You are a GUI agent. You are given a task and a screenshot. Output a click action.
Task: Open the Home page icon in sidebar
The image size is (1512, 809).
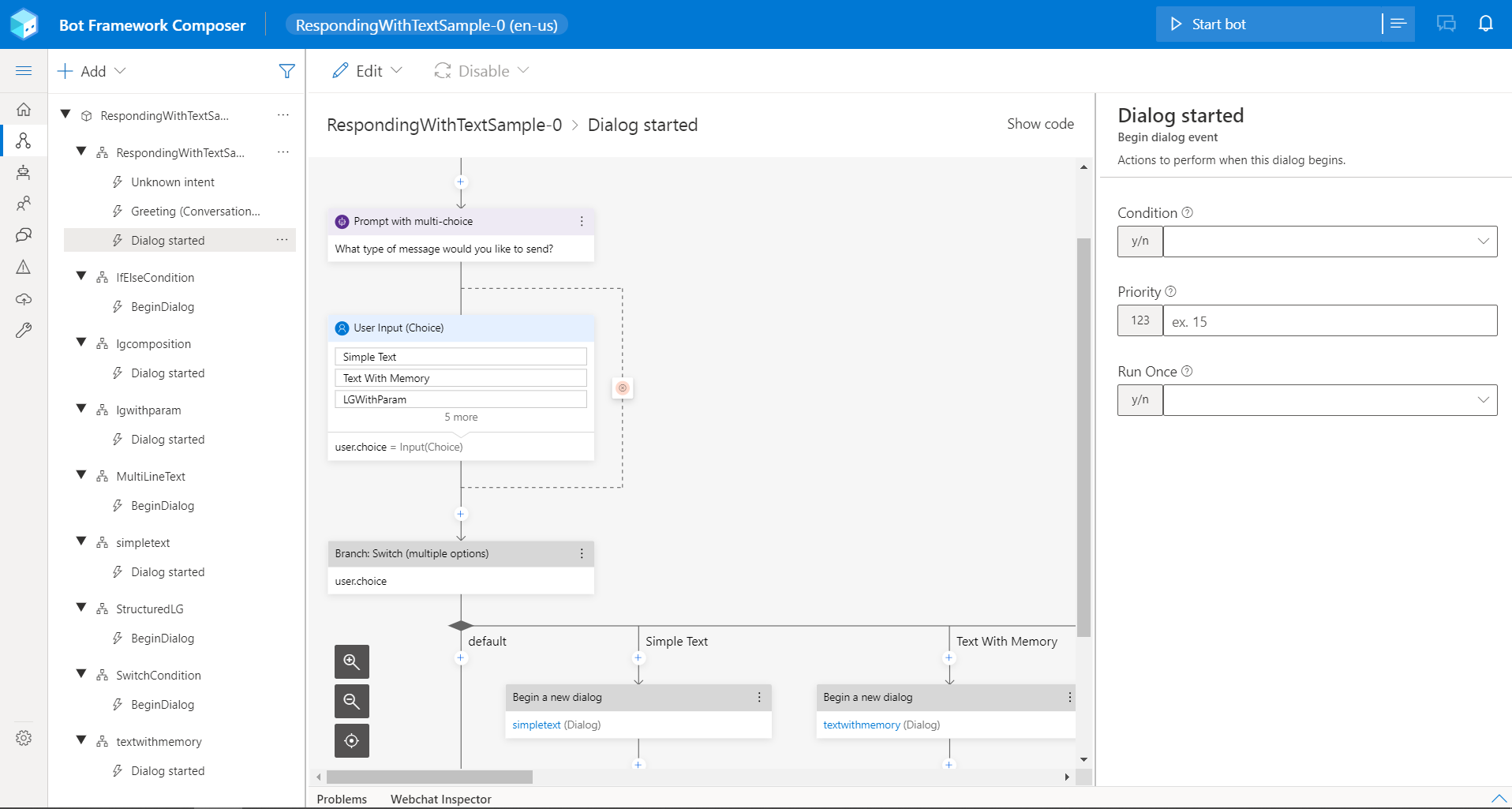[24, 109]
